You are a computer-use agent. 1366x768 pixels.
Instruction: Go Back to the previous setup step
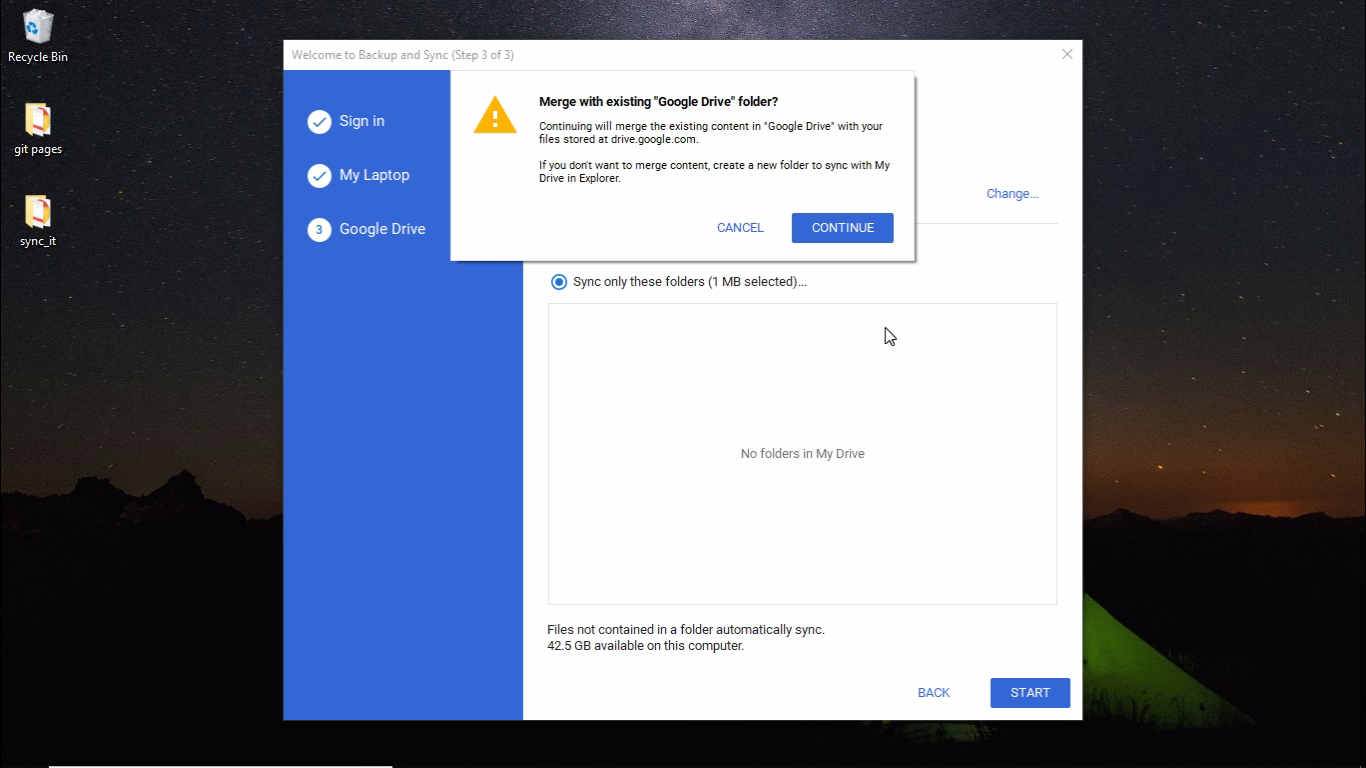pos(933,692)
